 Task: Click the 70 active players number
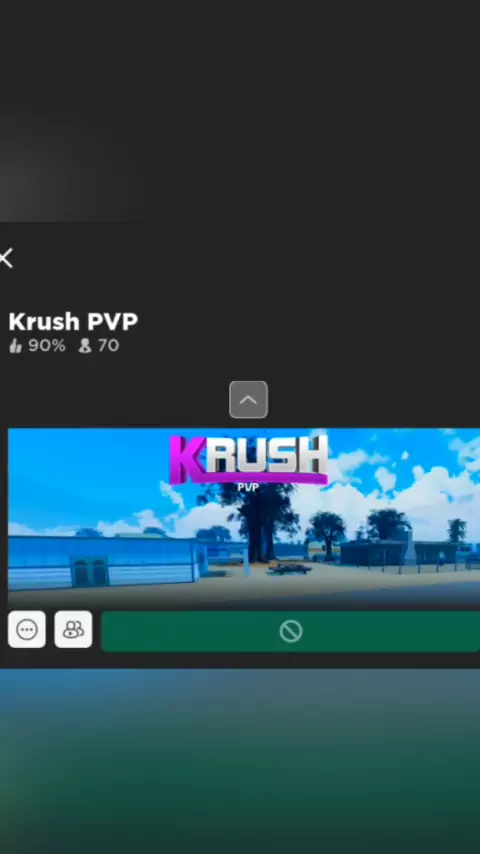tap(108, 346)
